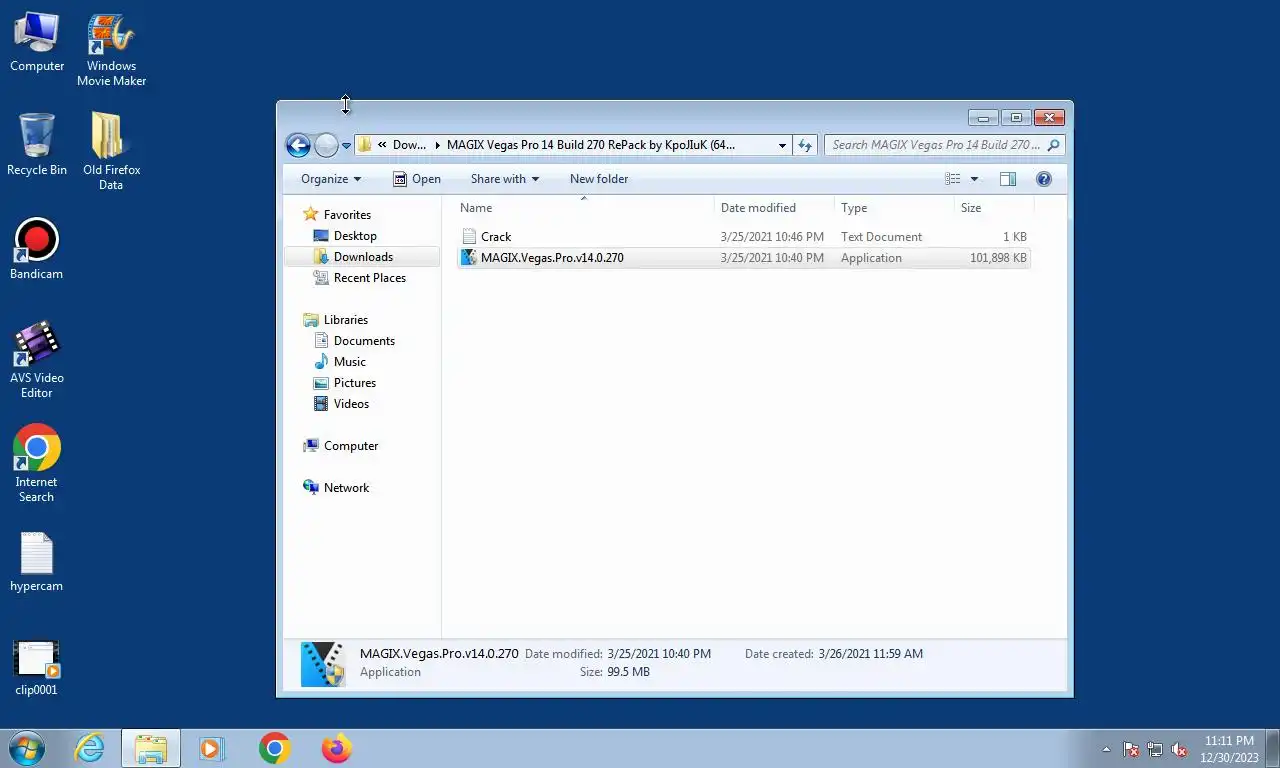Select MAGIX.Vegas.Pro.v14.0.270 application file
1280x768 pixels.
coord(743,258)
